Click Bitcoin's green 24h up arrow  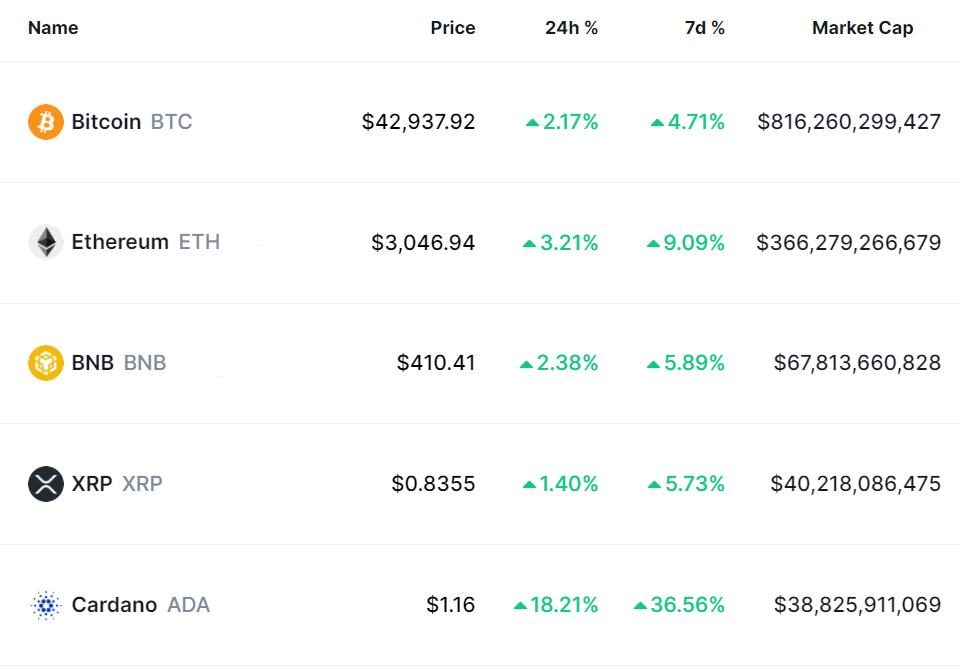[533, 123]
